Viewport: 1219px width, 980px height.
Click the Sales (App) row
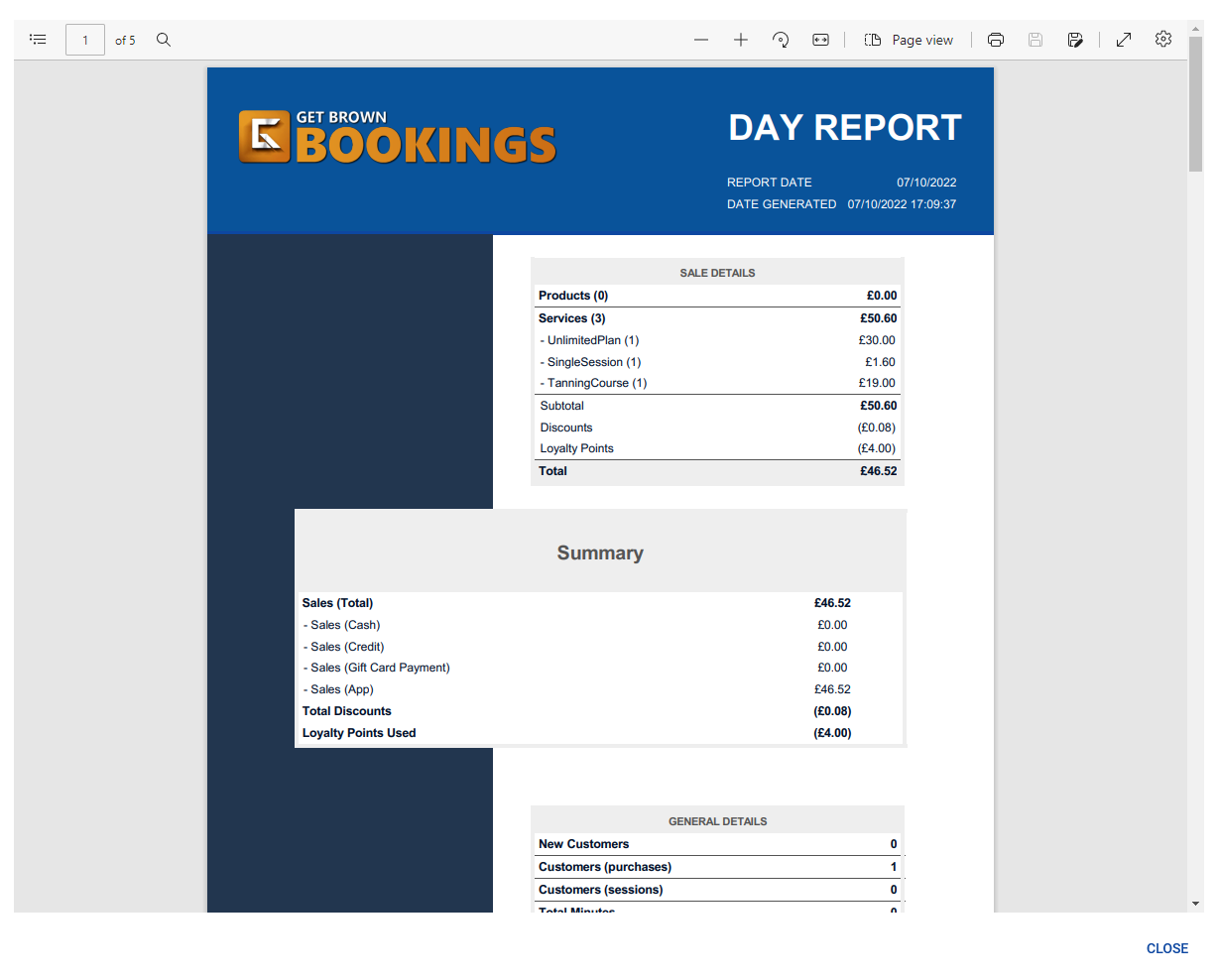[599, 689]
